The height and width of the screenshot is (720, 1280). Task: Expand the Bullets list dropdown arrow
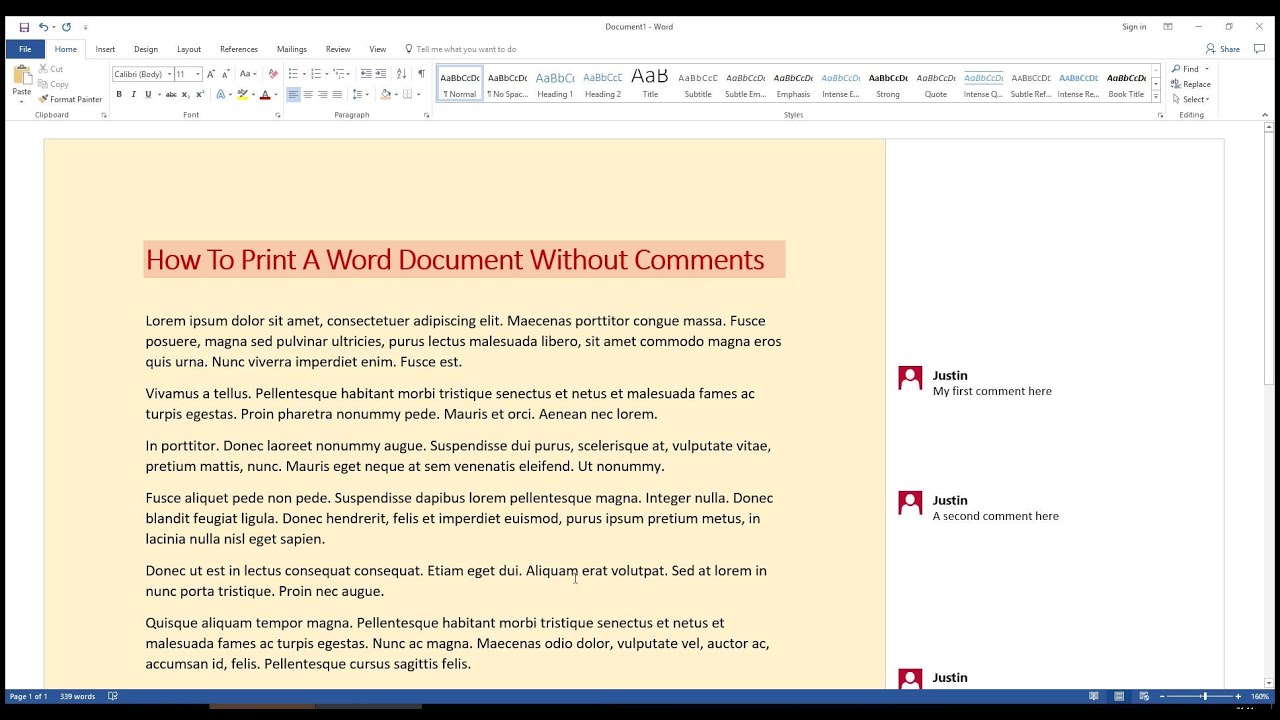[x=304, y=74]
